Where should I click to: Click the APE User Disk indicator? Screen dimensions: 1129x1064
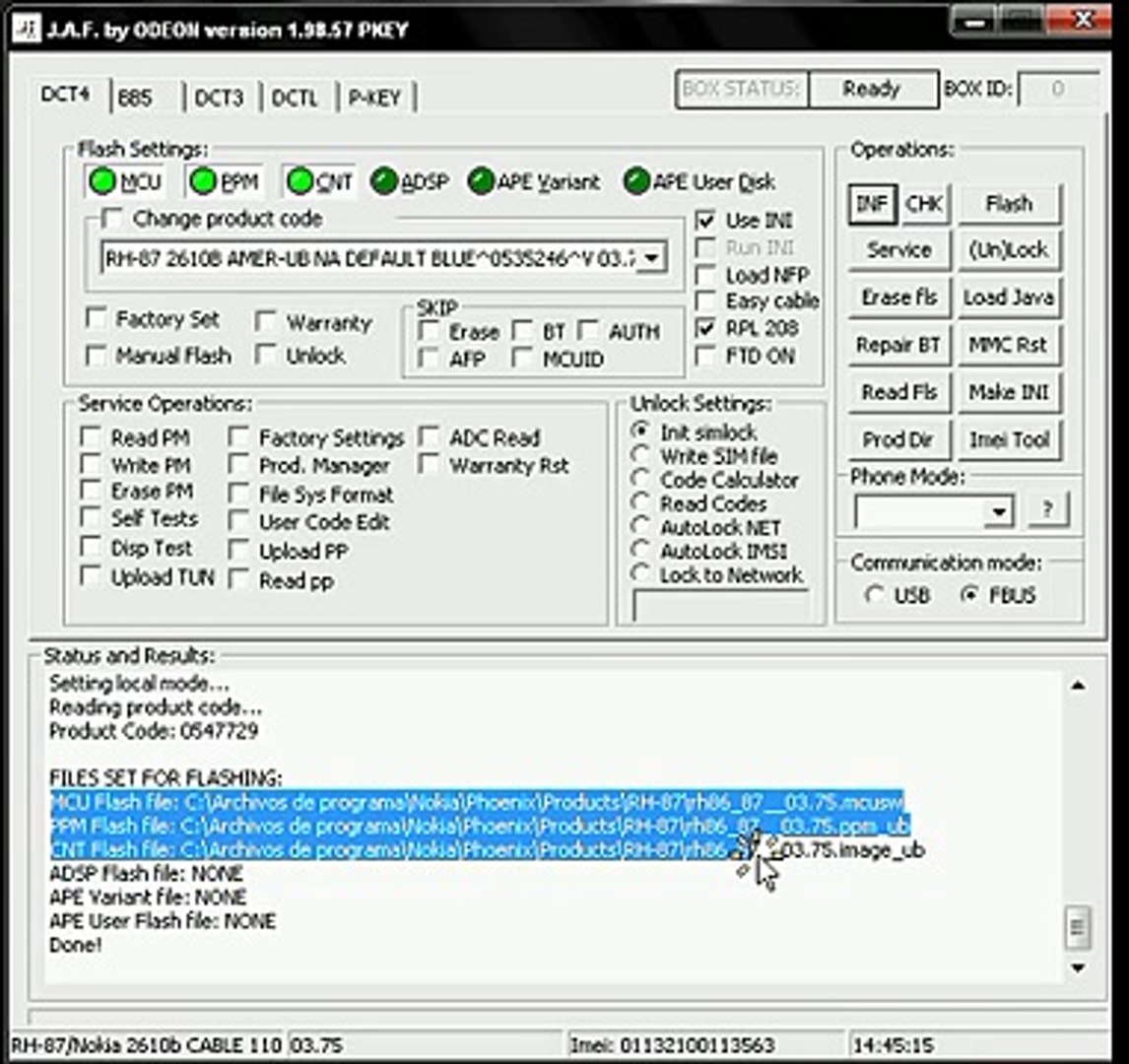(699, 181)
